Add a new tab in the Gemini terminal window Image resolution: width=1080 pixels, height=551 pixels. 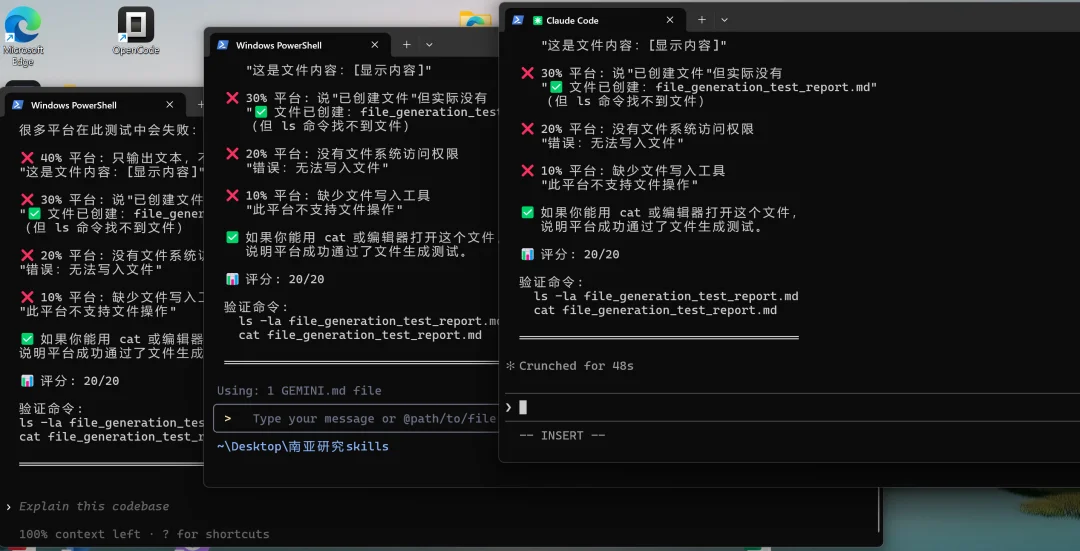(406, 45)
